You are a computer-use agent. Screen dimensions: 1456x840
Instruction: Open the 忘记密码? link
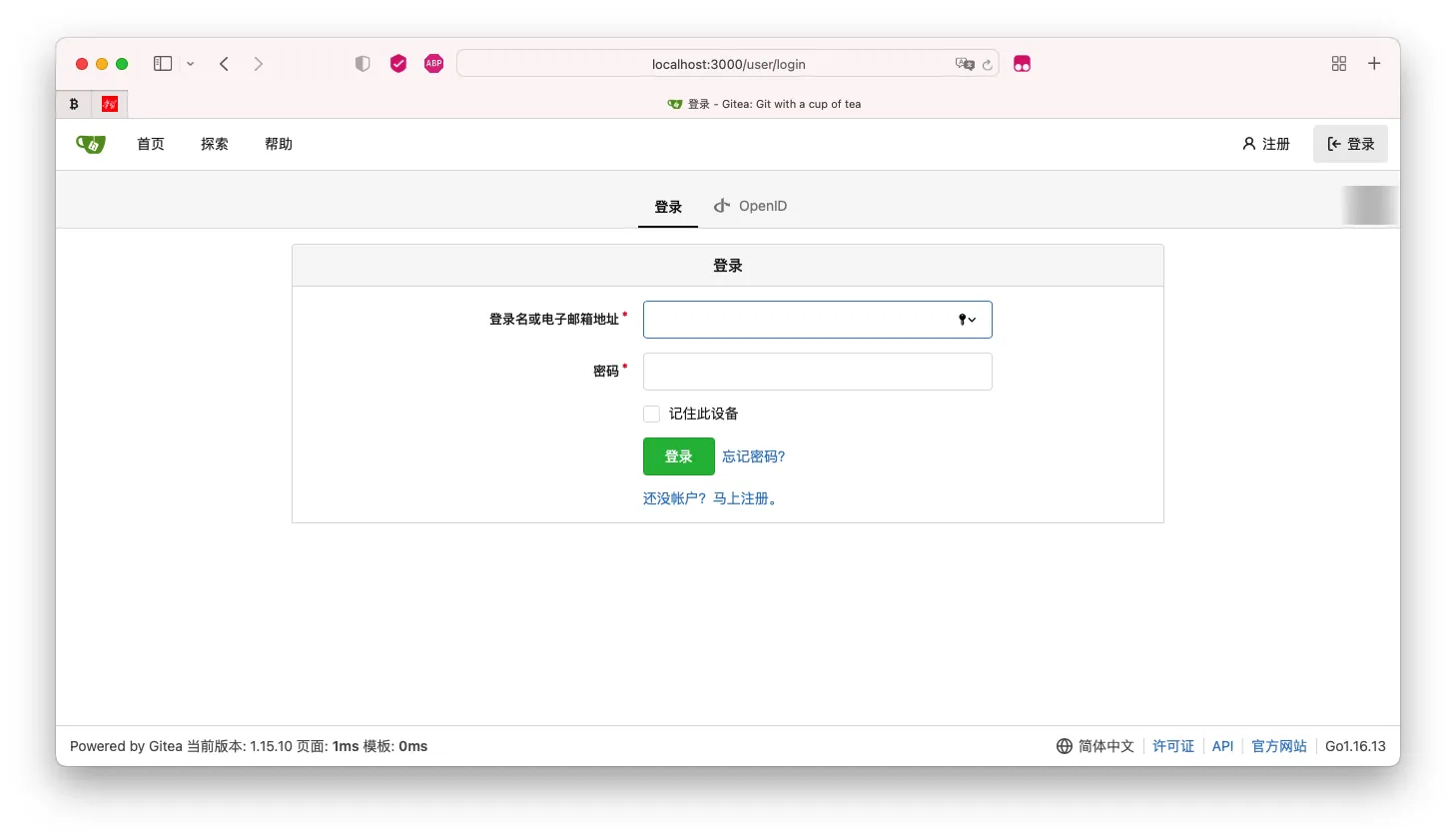[x=754, y=456]
